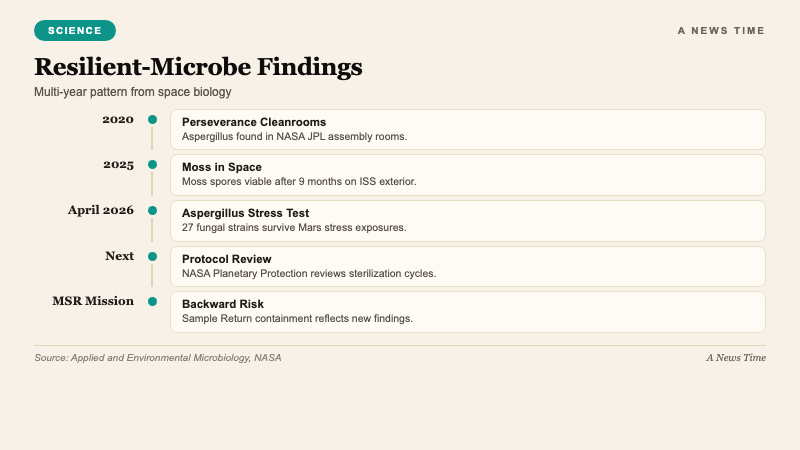The image size is (800, 450).
Task: Open the Protocol Review card
Action: [467, 266]
